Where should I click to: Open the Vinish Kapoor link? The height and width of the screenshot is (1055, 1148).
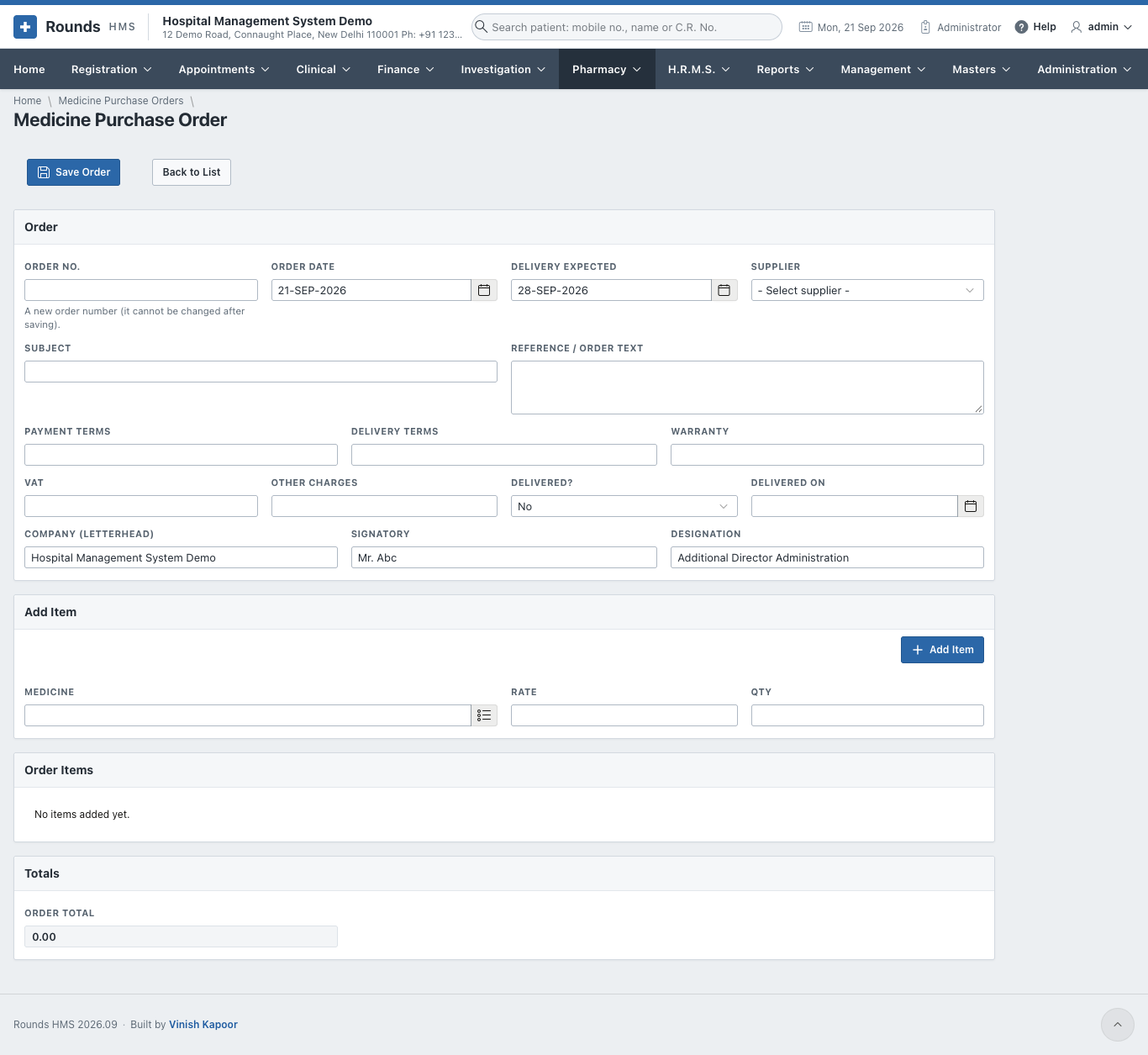[203, 1025]
